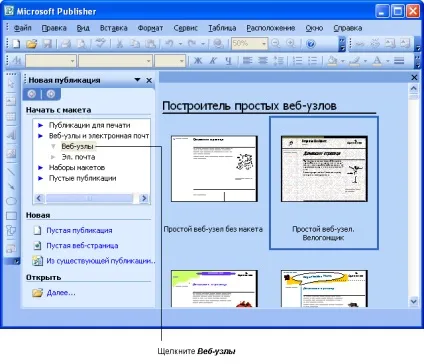The image size is (424, 364).
Task: Click the Zoom In magnifier icon
Action: tap(291, 44)
